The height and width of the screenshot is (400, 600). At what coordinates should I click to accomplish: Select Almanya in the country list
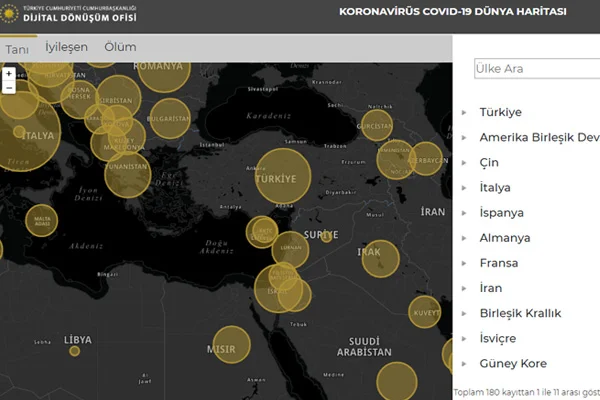[x=505, y=238]
